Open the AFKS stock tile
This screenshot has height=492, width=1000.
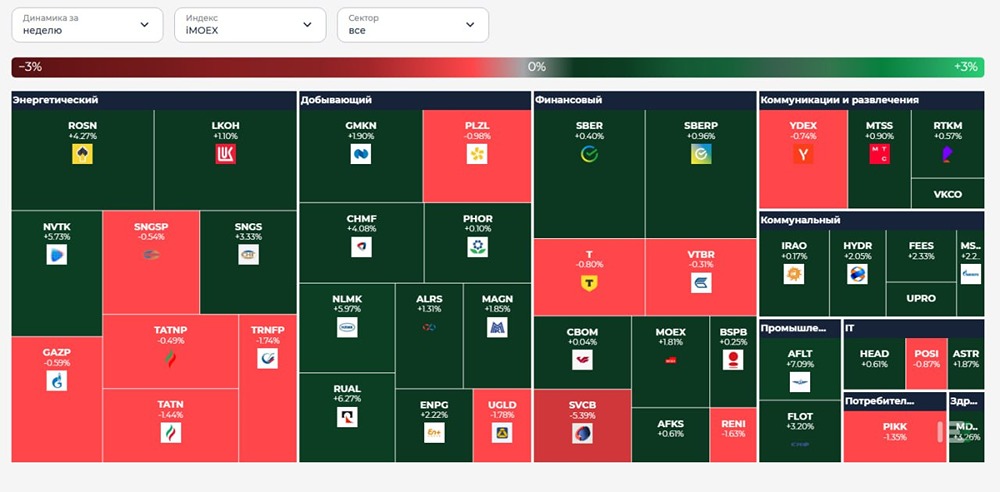(x=670, y=435)
